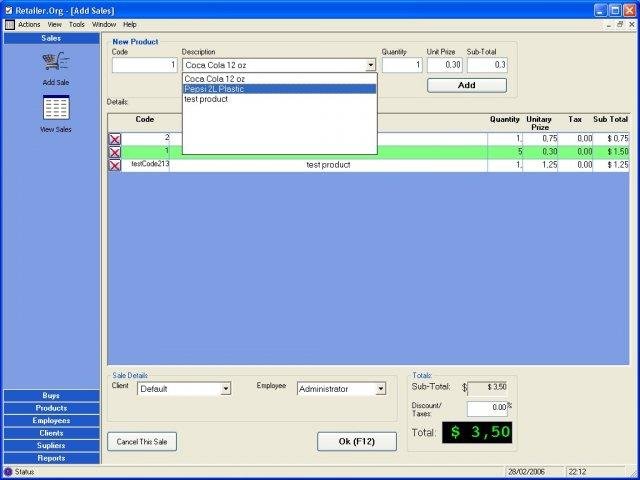Viewport: 640px width, 480px height.
Task: Click the Add button
Action: pos(467,85)
